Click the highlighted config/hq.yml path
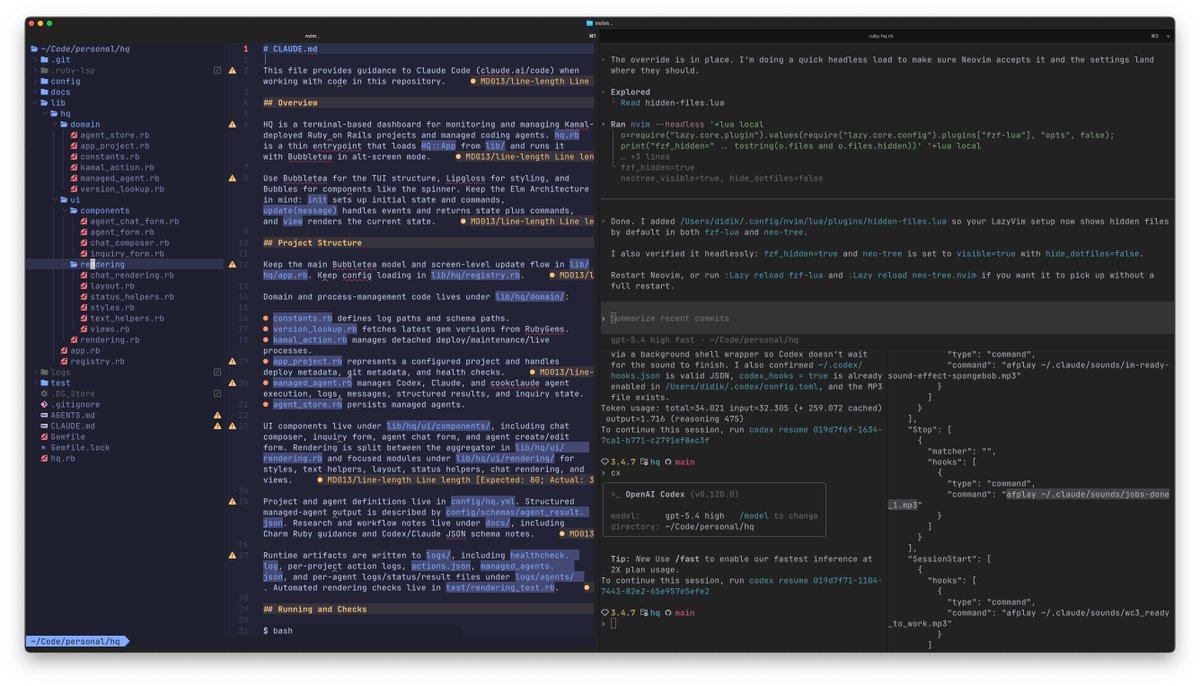1200x686 pixels. (x=485, y=501)
